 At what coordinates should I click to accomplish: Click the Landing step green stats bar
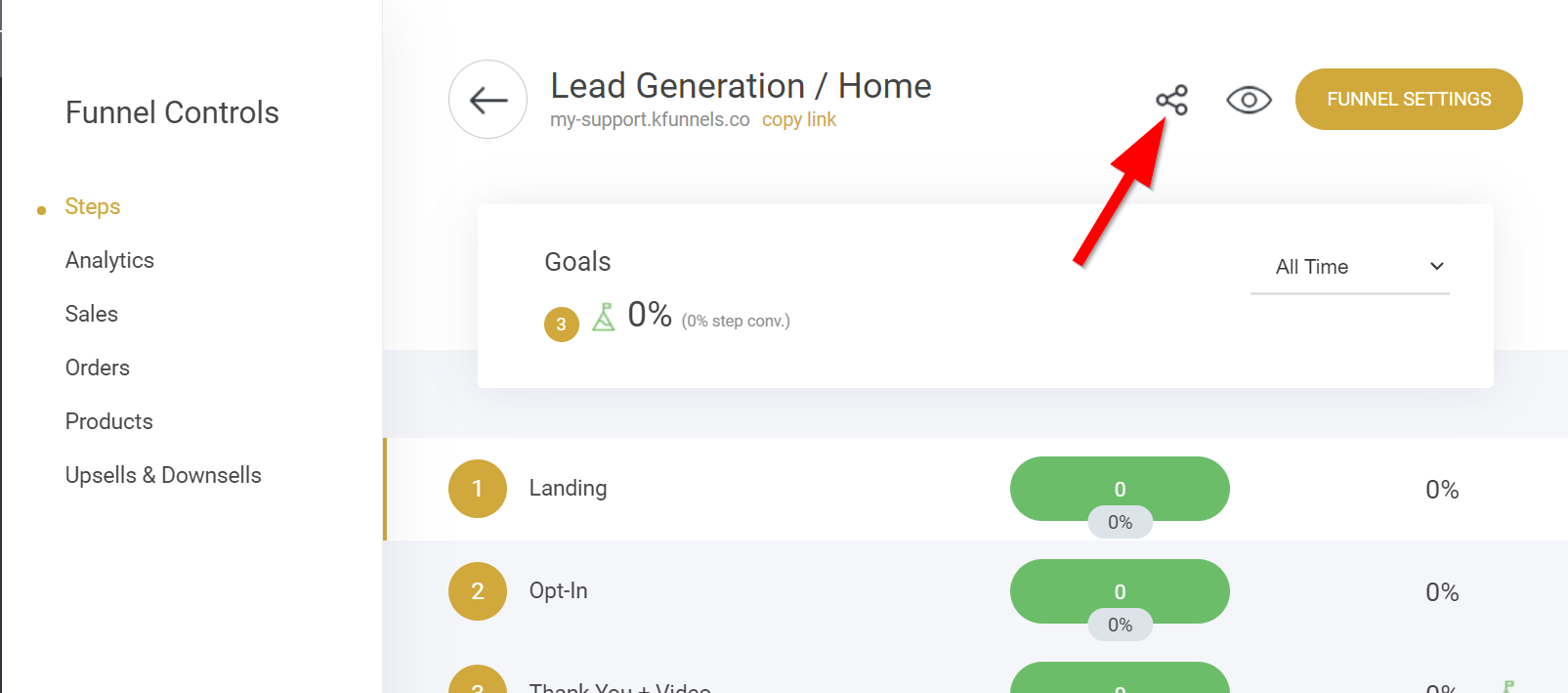(x=1120, y=489)
